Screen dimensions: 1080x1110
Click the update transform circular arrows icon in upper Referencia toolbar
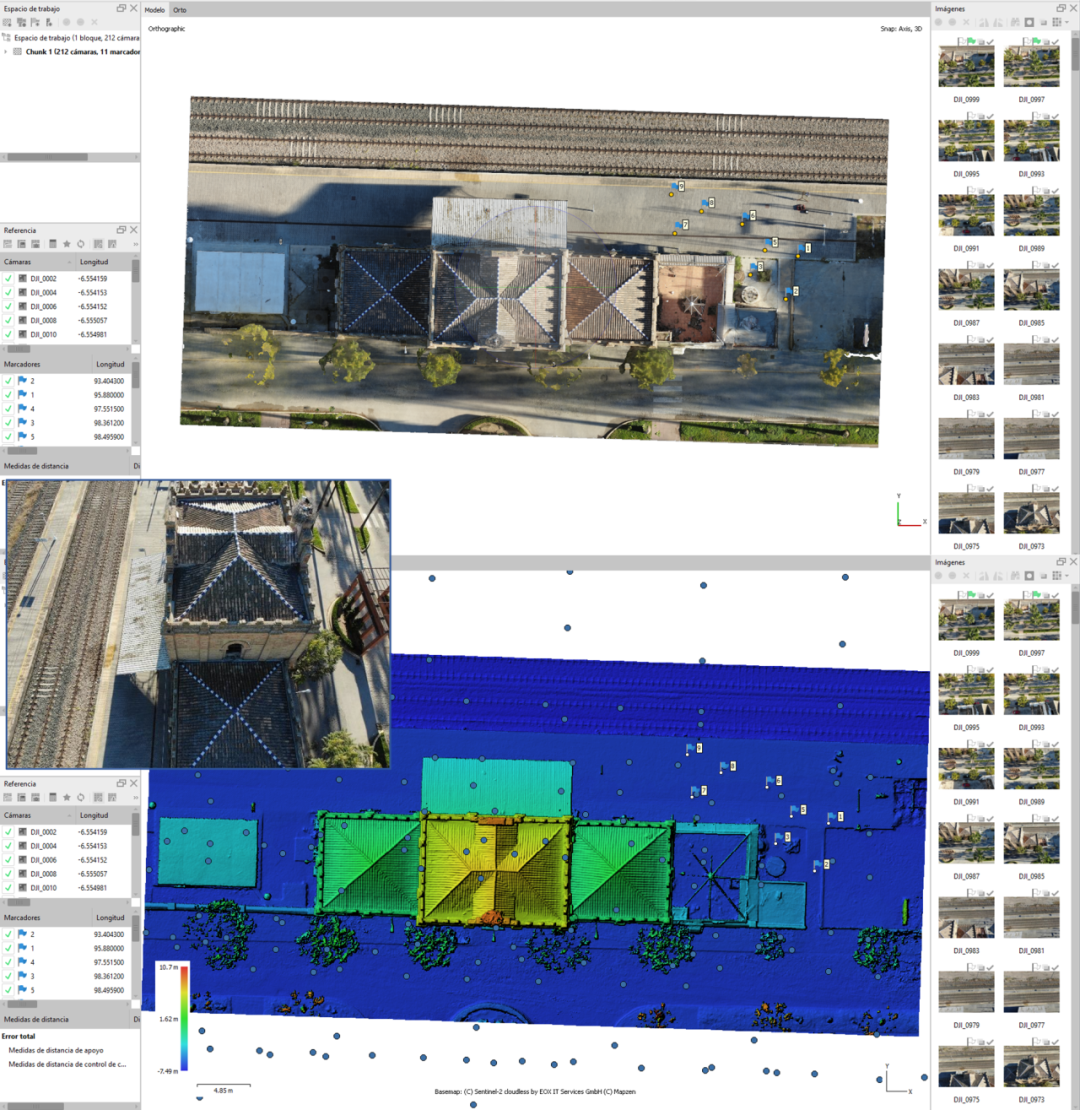81,244
